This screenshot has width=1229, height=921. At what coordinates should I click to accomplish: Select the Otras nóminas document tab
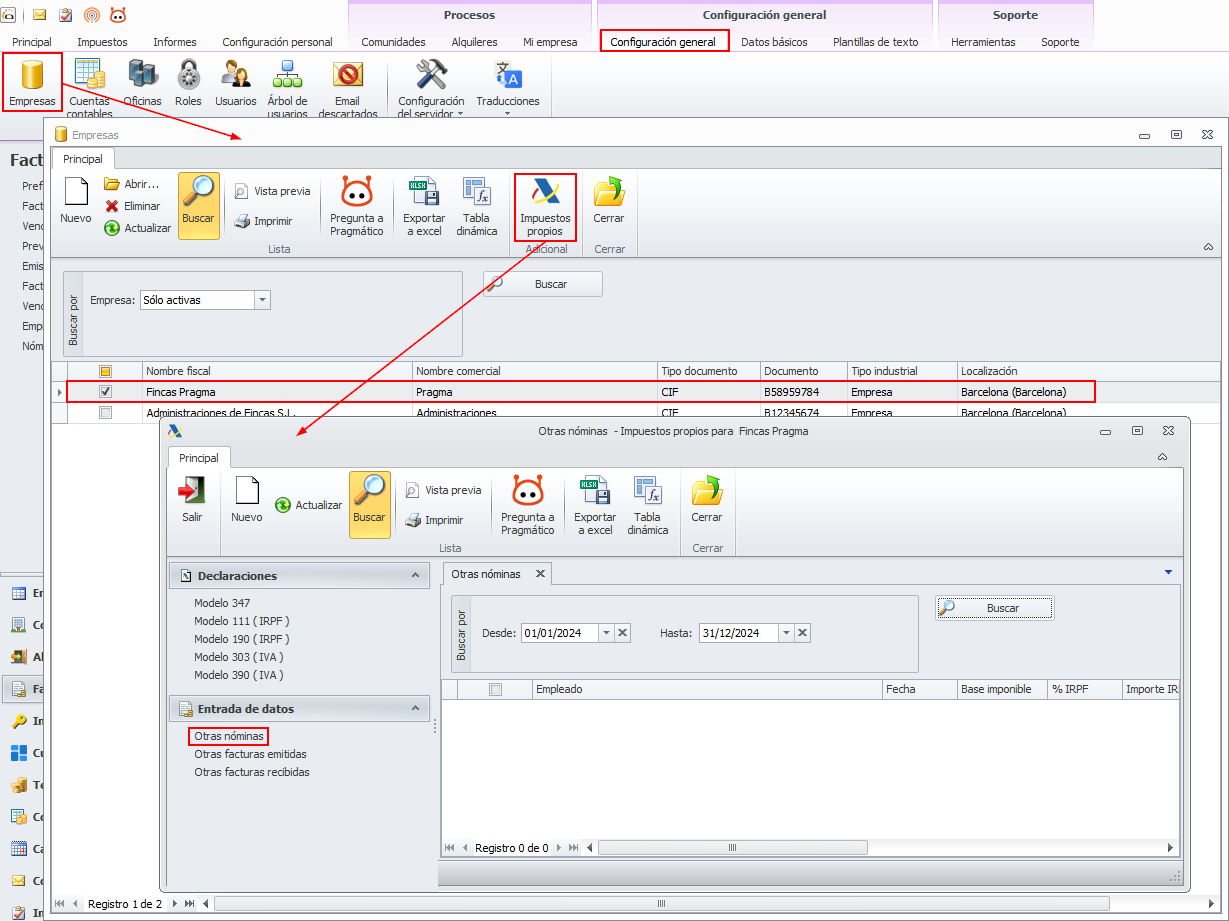486,574
